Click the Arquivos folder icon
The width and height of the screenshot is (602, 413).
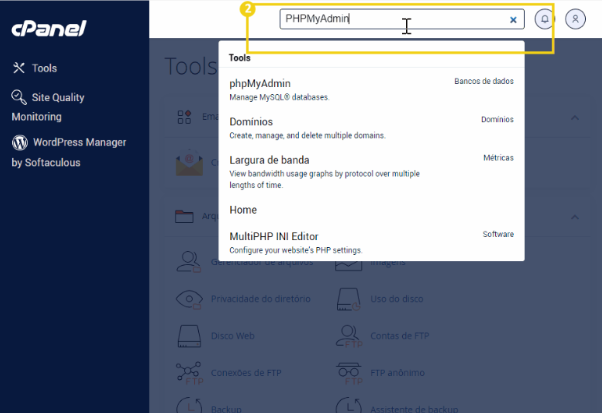tap(184, 216)
